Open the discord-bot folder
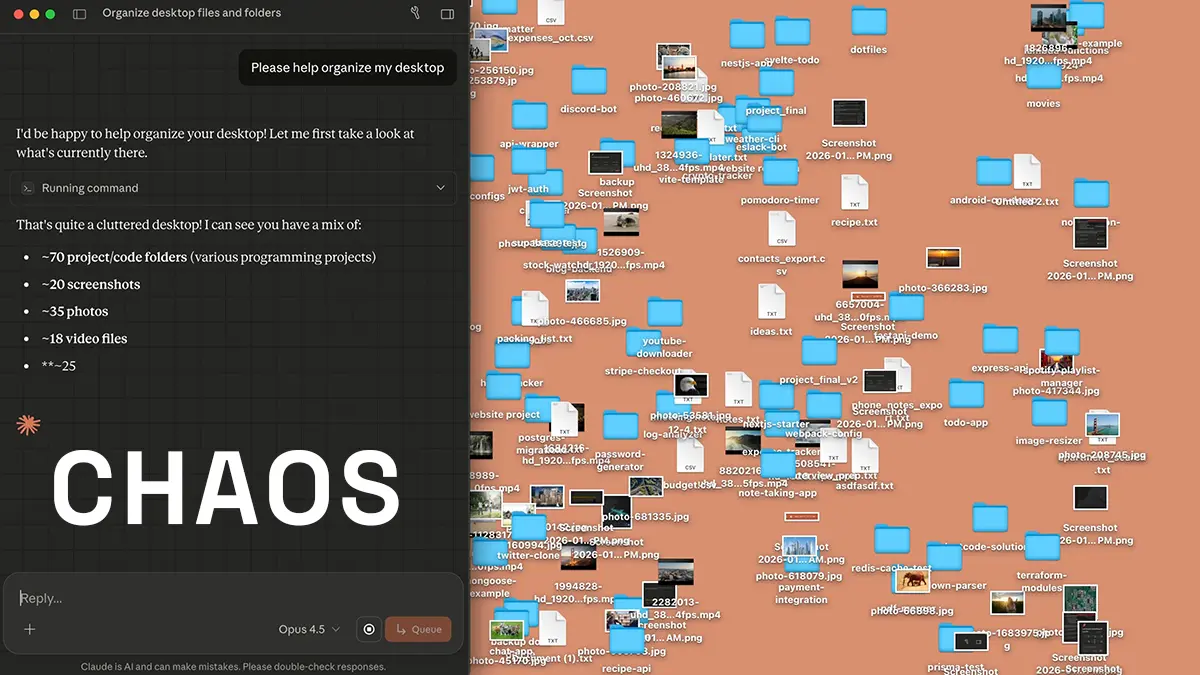This screenshot has height=675, width=1200. point(590,80)
